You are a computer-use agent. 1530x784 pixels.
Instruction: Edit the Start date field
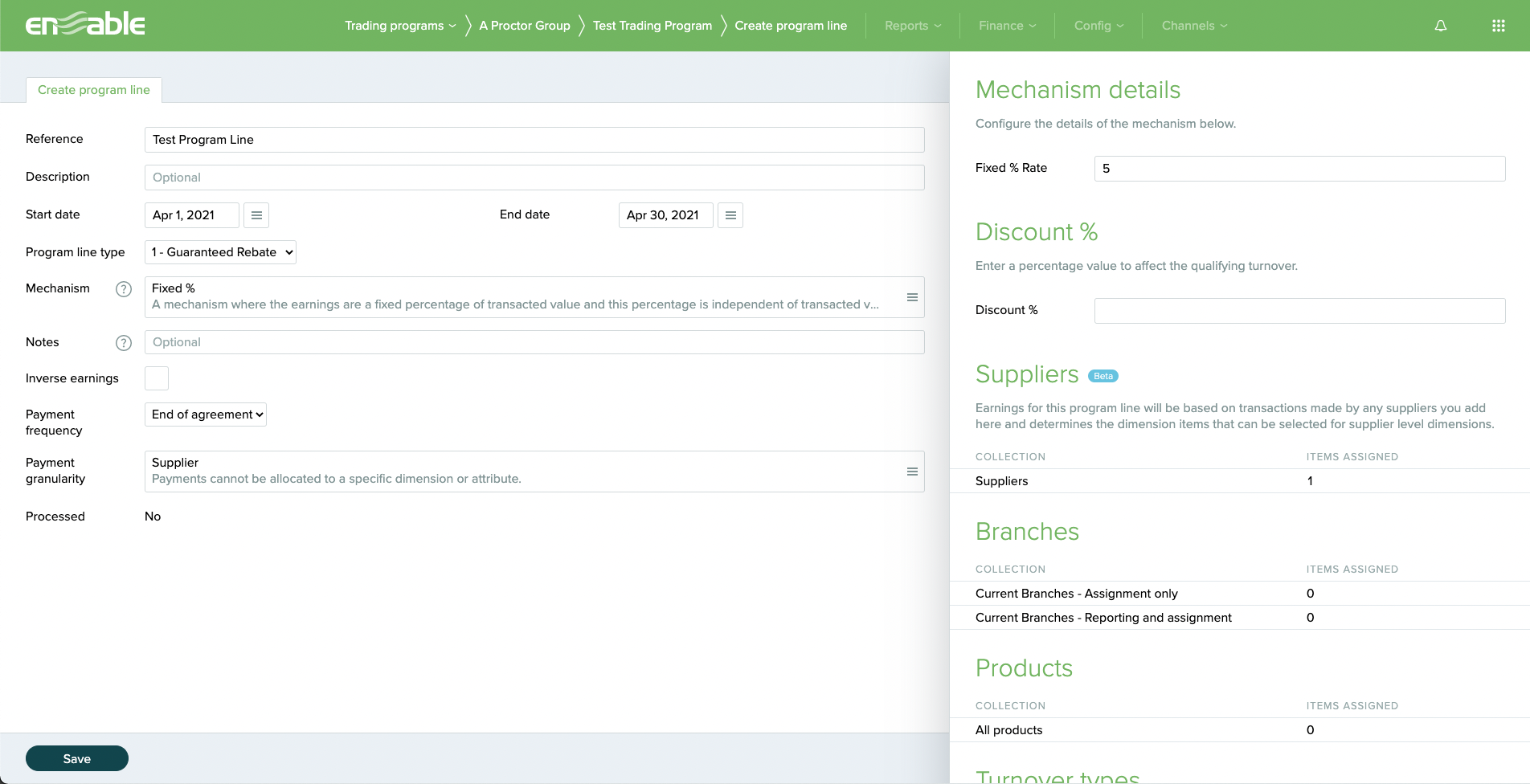192,215
